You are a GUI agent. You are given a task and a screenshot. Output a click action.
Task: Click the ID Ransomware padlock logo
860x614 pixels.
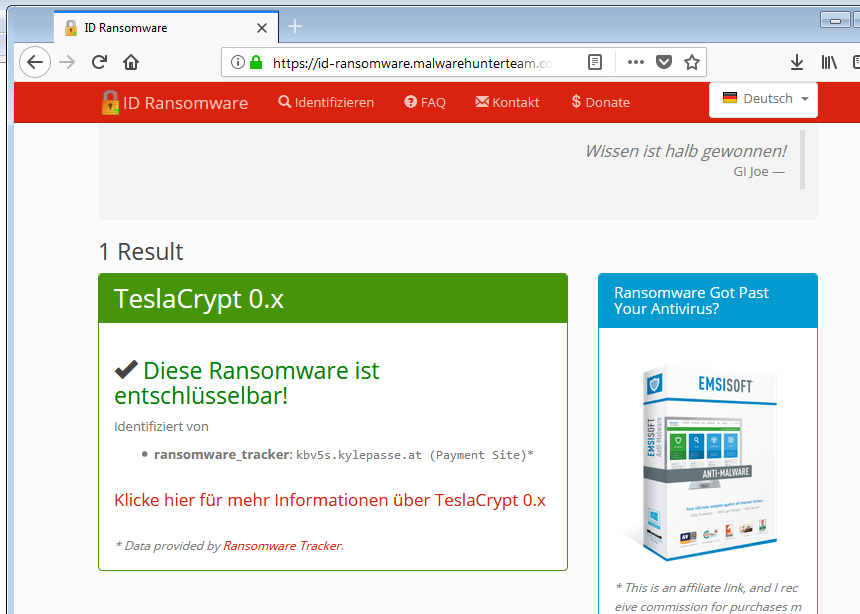pyautogui.click(x=110, y=103)
